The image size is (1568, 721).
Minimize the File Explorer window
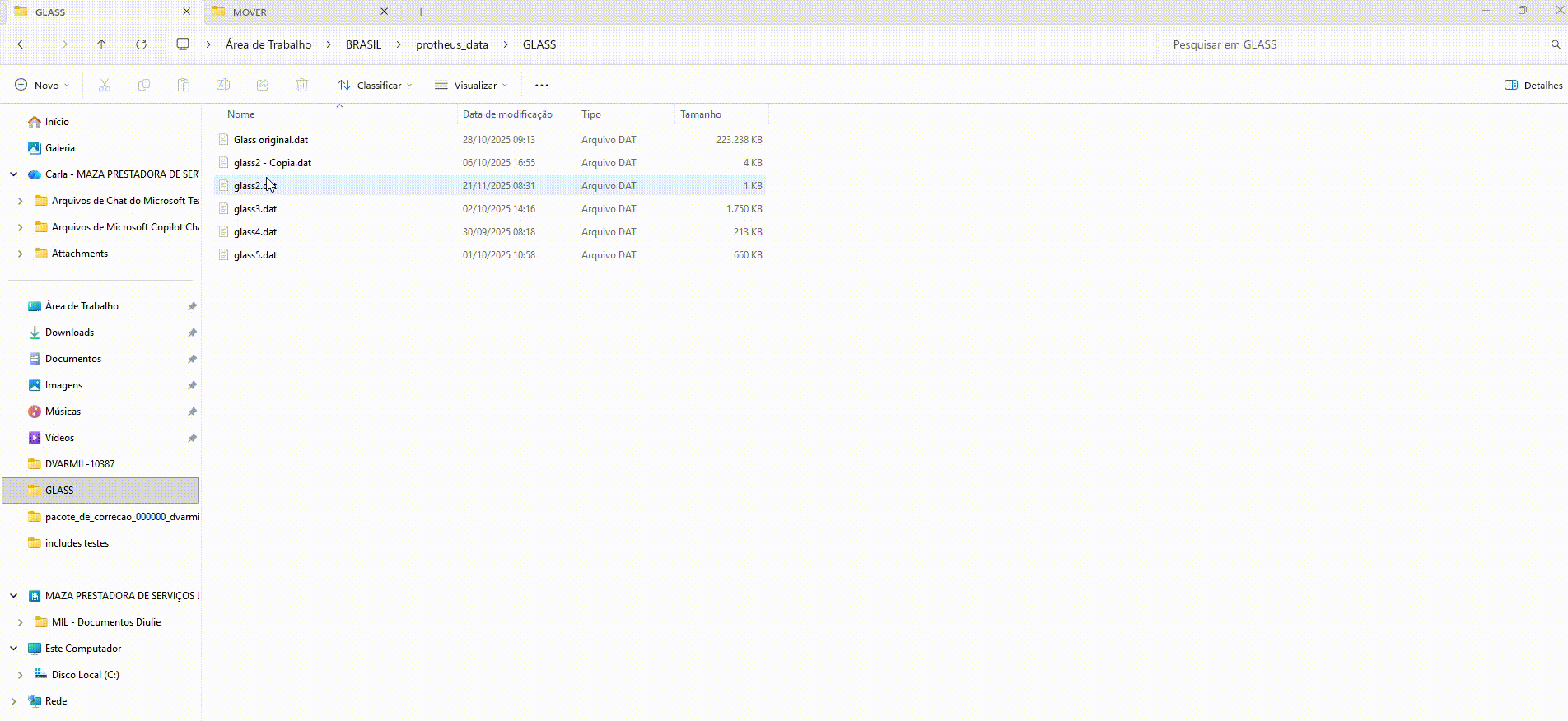1486,11
